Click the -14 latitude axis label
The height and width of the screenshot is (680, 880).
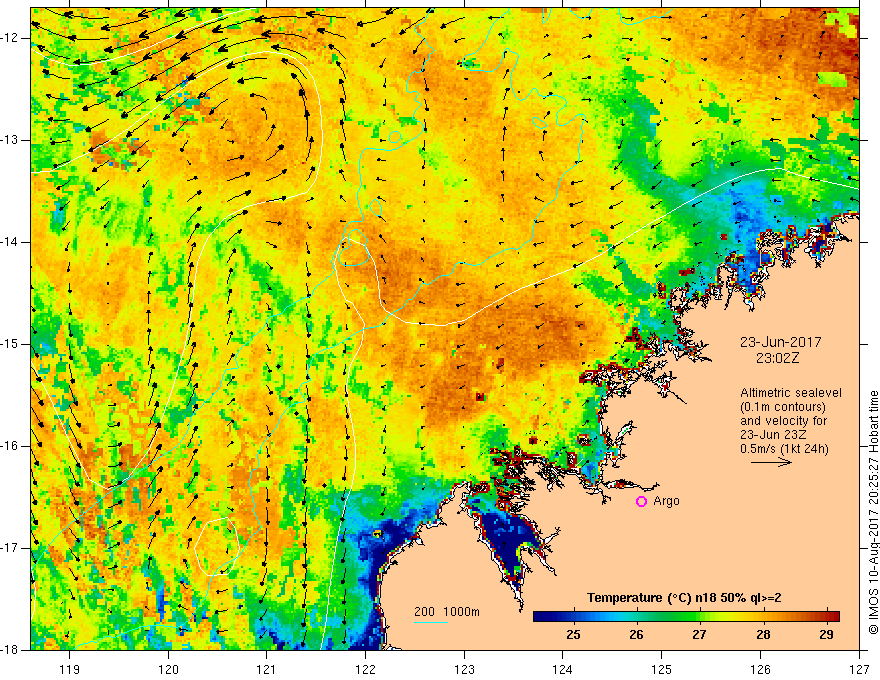(10, 242)
